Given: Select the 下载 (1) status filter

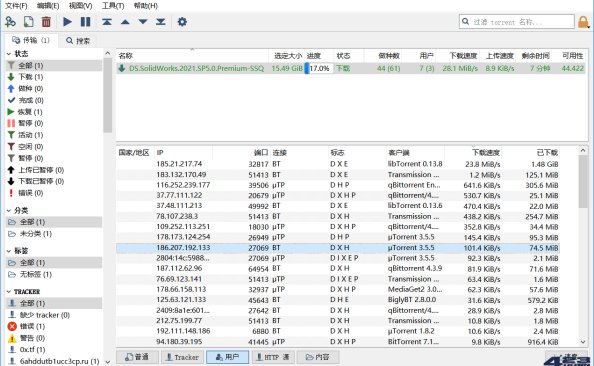Looking at the screenshot, I should pyautogui.click(x=54, y=77).
